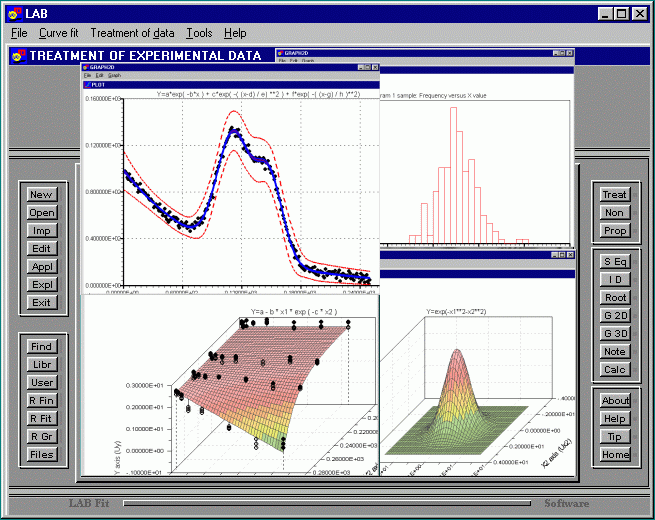Open the Curve fit menu
This screenshot has height=520, width=655.
coord(59,33)
